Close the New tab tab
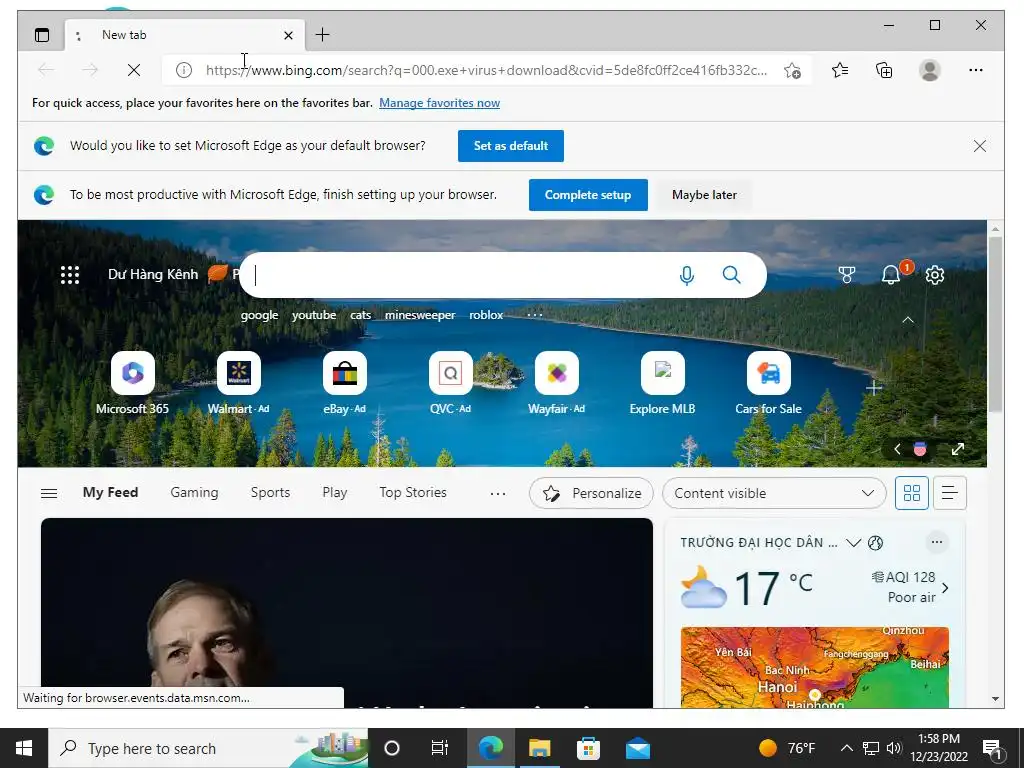Screen dimensions: 1024x768 [288, 35]
